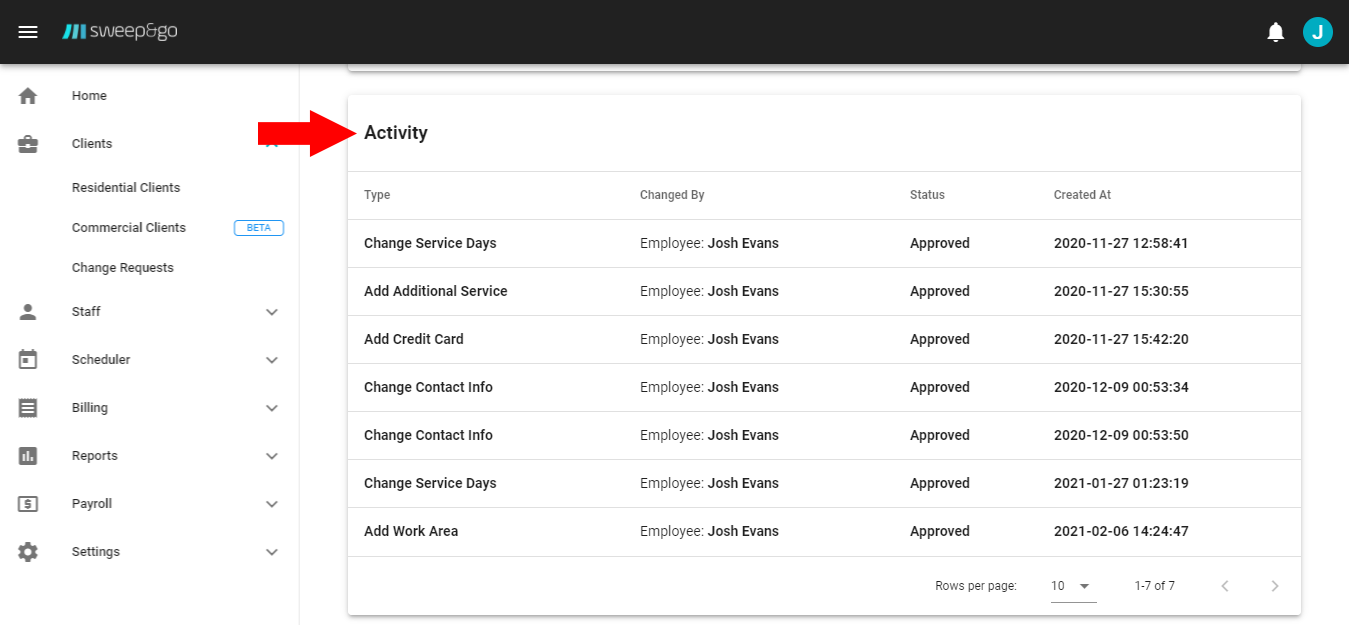Click the Scheduler calendar icon
1349x625 pixels.
[x=28, y=360]
